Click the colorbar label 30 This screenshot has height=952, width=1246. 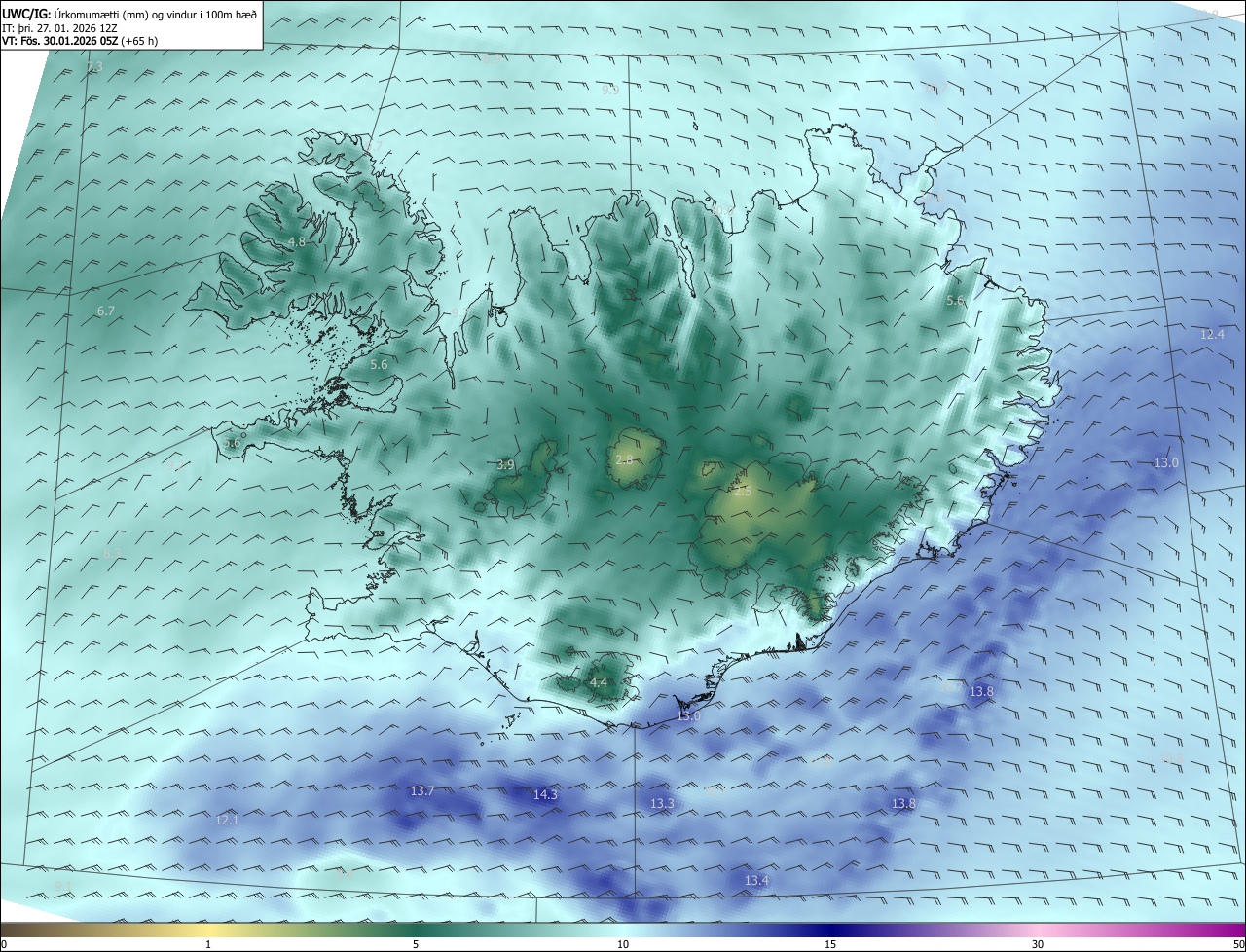1038,944
